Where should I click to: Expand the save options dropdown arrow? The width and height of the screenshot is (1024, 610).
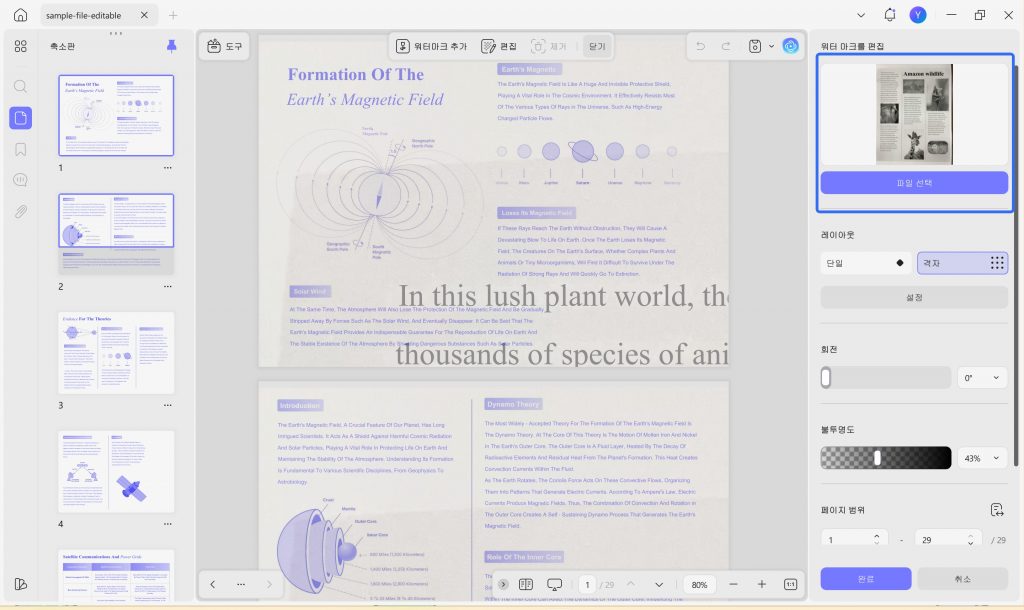pos(771,46)
